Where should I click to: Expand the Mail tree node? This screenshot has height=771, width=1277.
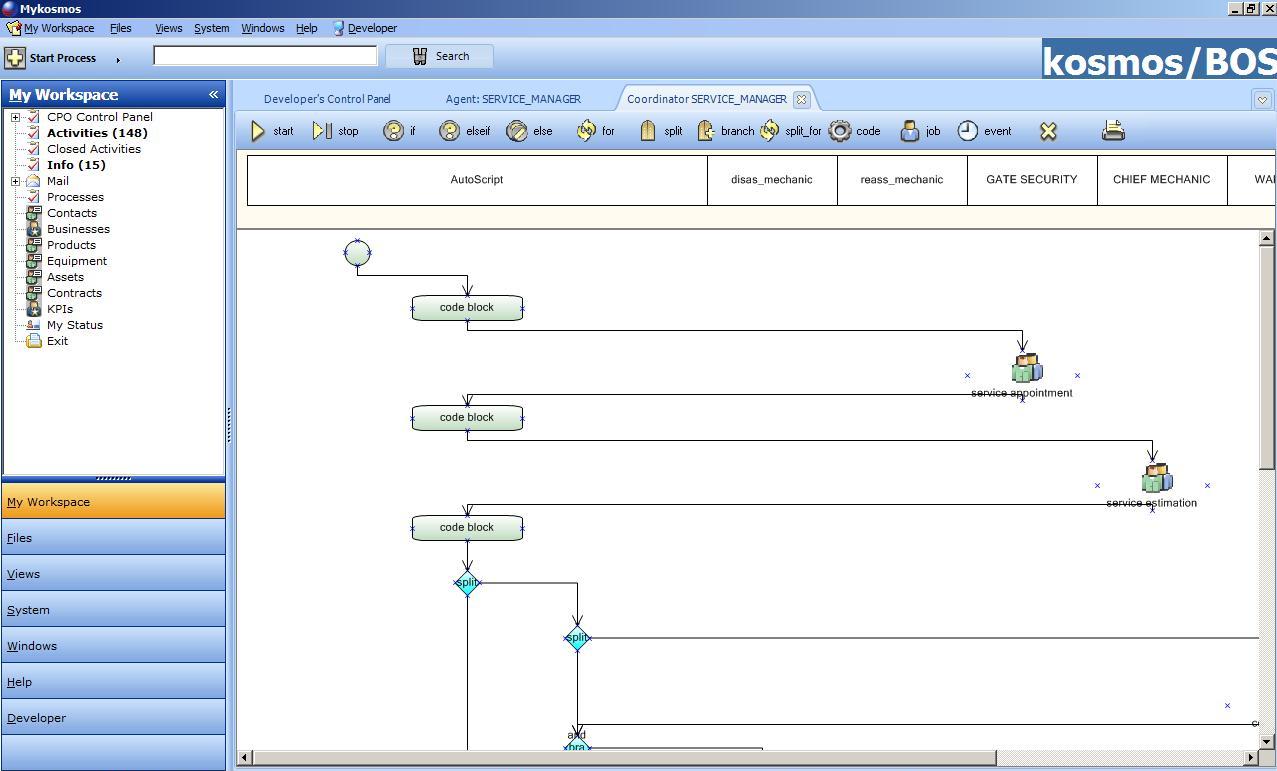pos(16,181)
